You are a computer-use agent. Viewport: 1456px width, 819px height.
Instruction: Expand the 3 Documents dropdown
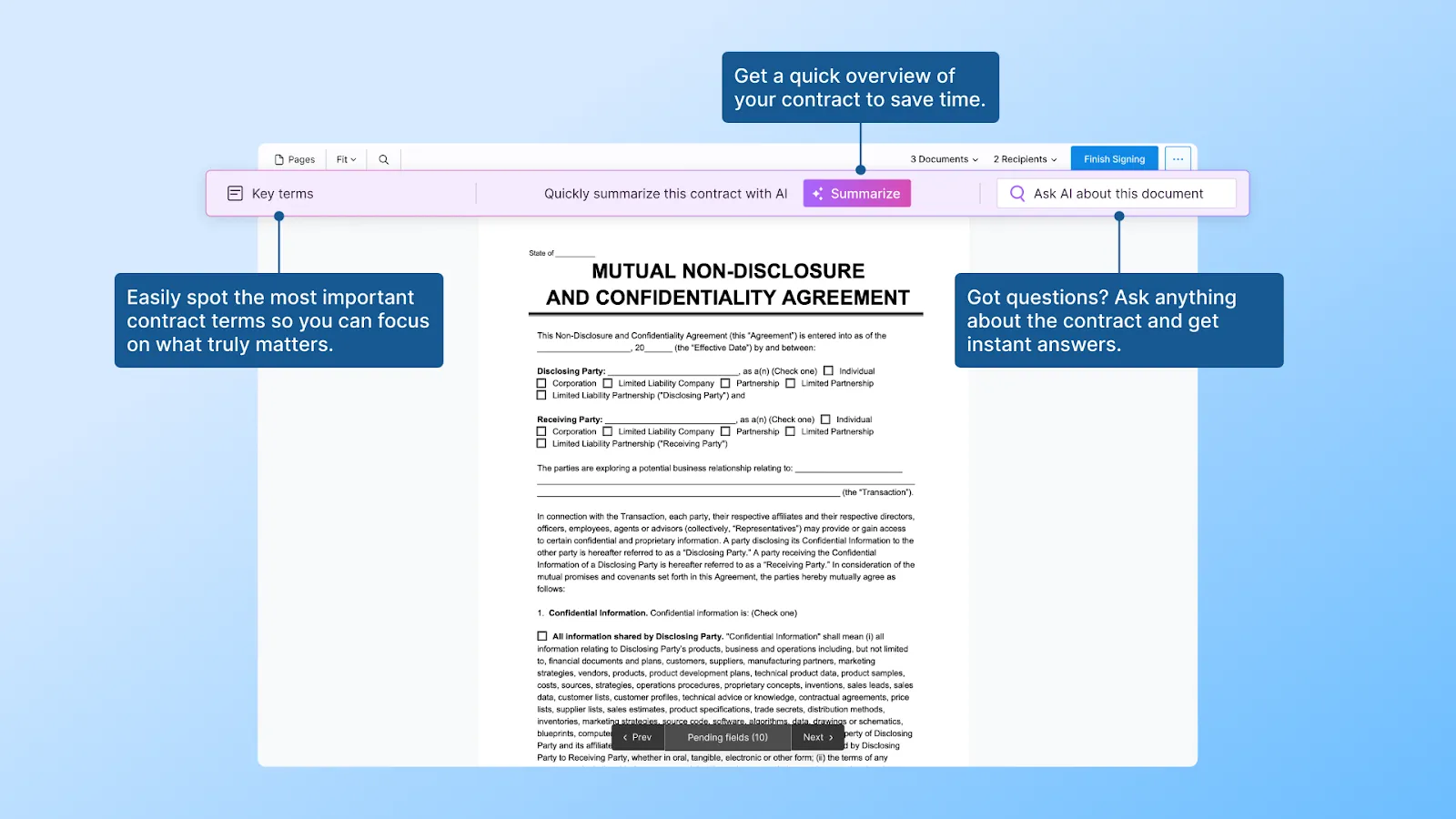point(945,159)
